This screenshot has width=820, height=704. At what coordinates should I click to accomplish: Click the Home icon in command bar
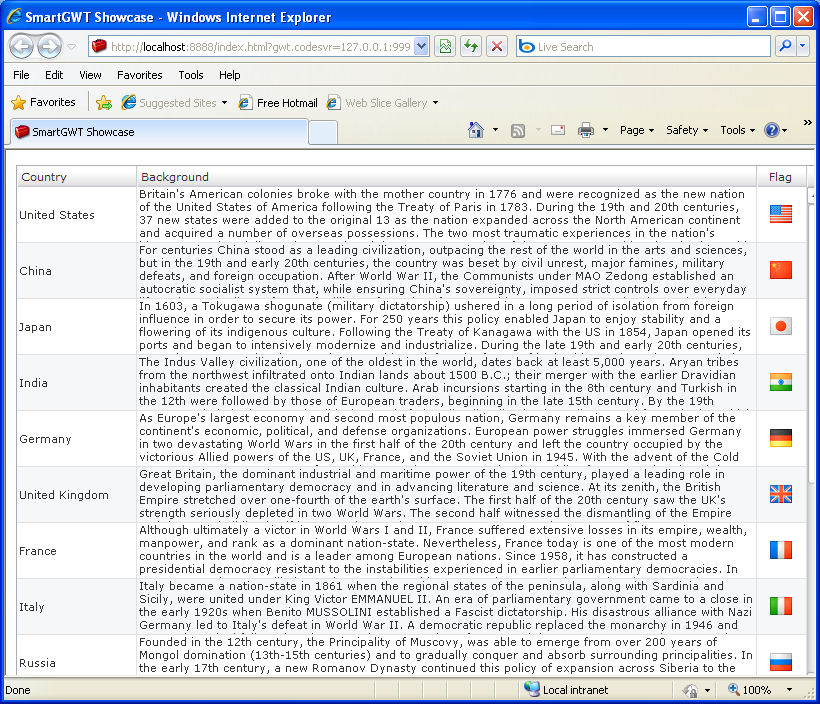click(475, 130)
